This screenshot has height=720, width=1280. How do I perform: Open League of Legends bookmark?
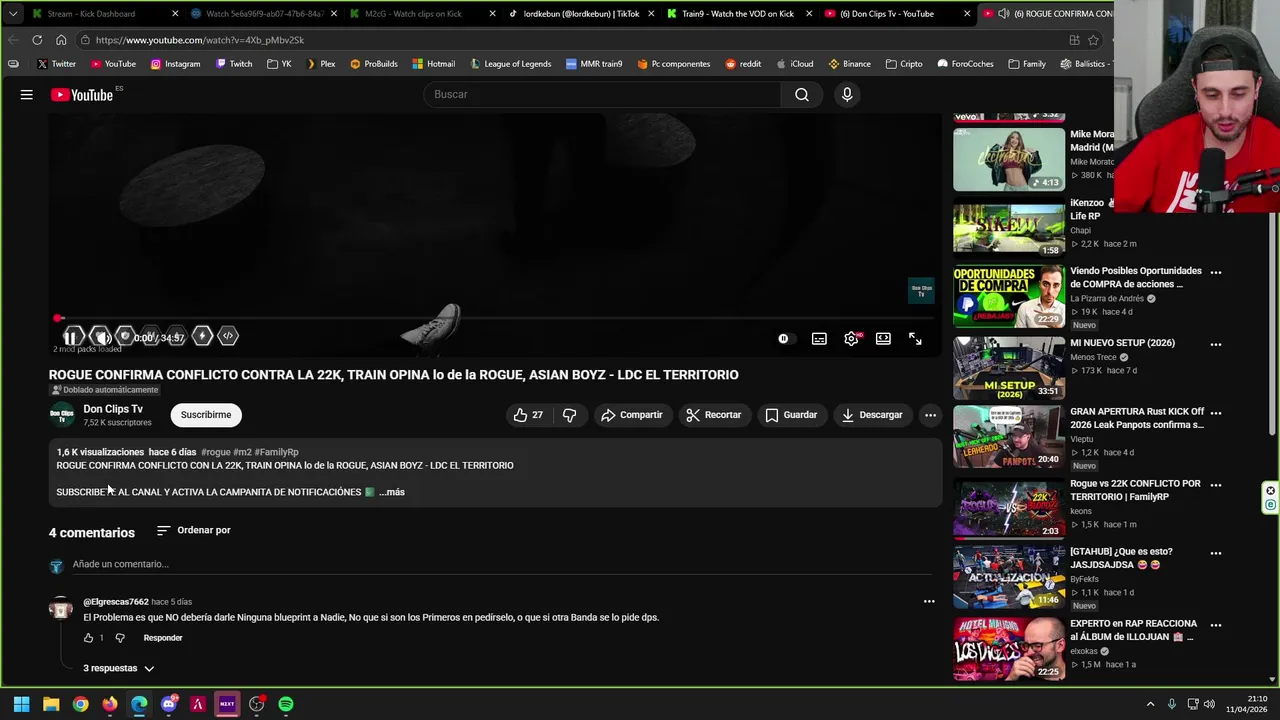click(509, 64)
